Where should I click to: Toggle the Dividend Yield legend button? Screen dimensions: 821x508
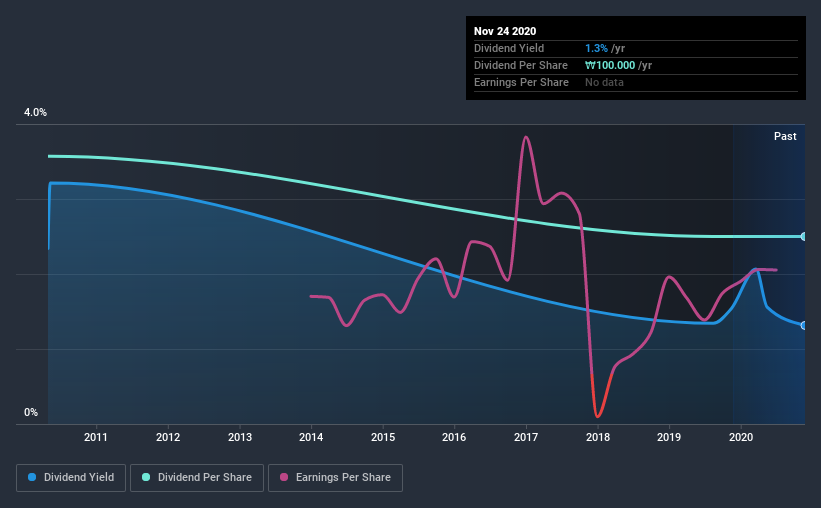(x=71, y=478)
